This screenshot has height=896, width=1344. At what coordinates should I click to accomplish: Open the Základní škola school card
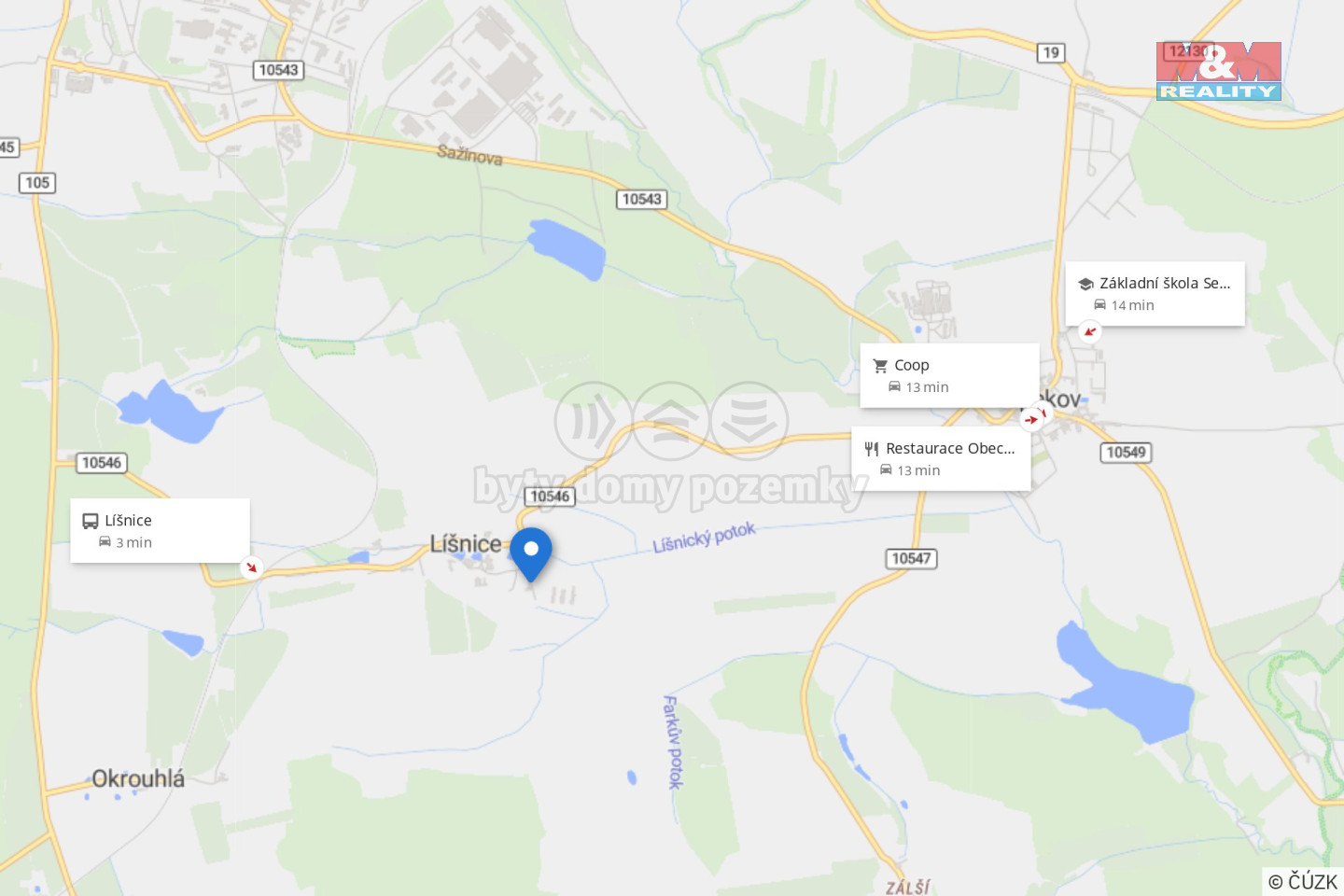coord(1155,293)
